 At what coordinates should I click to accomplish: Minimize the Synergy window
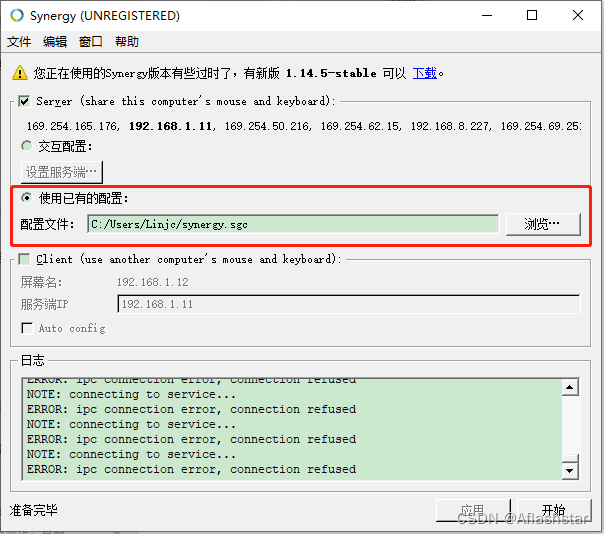[x=487, y=15]
